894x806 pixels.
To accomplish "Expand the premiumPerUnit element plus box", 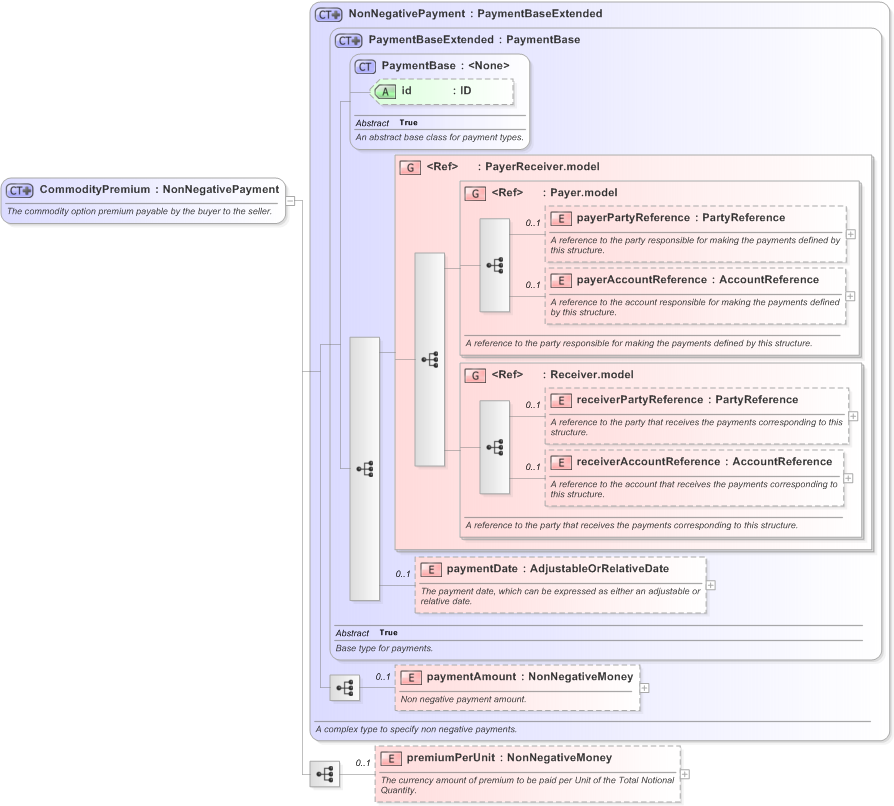I will point(685,774).
